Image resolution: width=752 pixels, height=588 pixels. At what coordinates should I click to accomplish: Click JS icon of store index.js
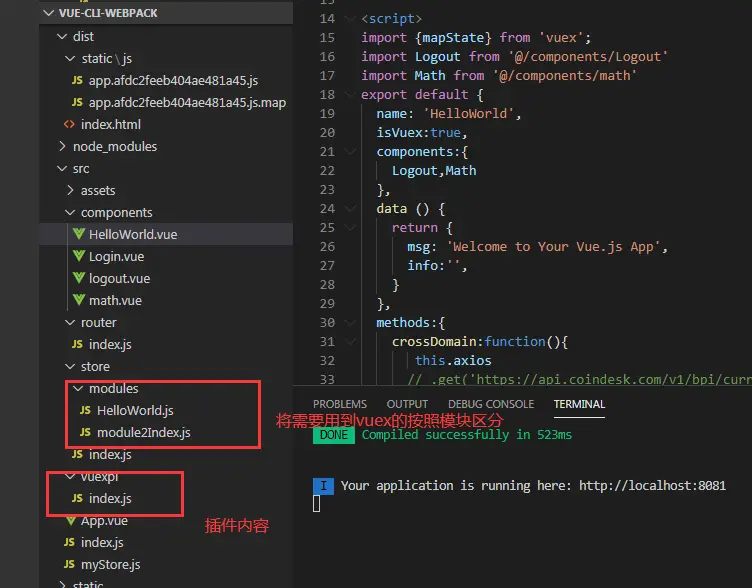pos(77,454)
